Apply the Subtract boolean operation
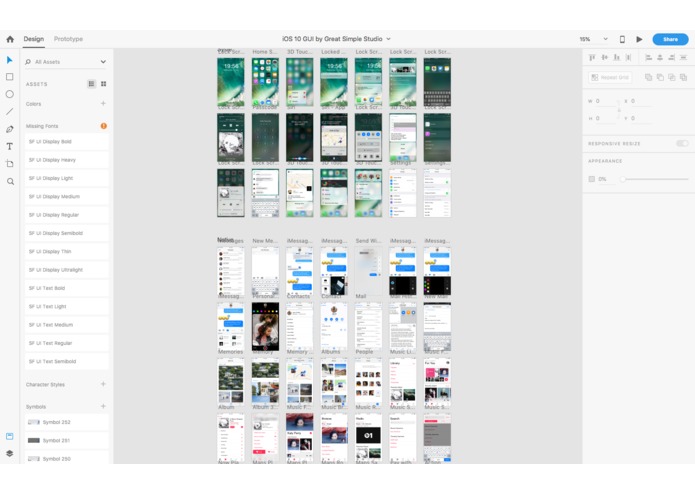Image resolution: width=695 pixels, height=494 pixels. point(660,77)
